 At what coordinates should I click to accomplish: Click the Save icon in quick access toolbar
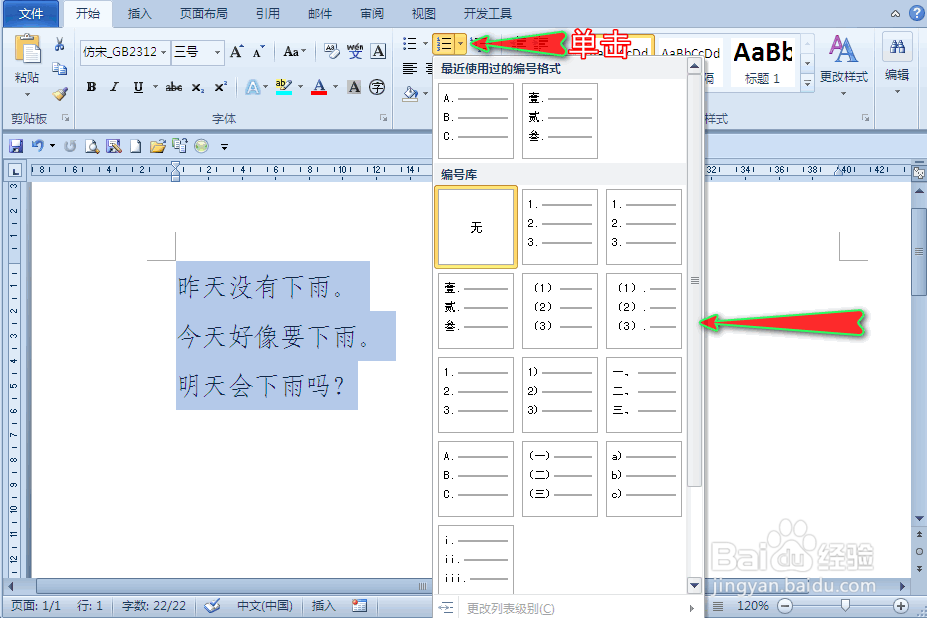17,144
